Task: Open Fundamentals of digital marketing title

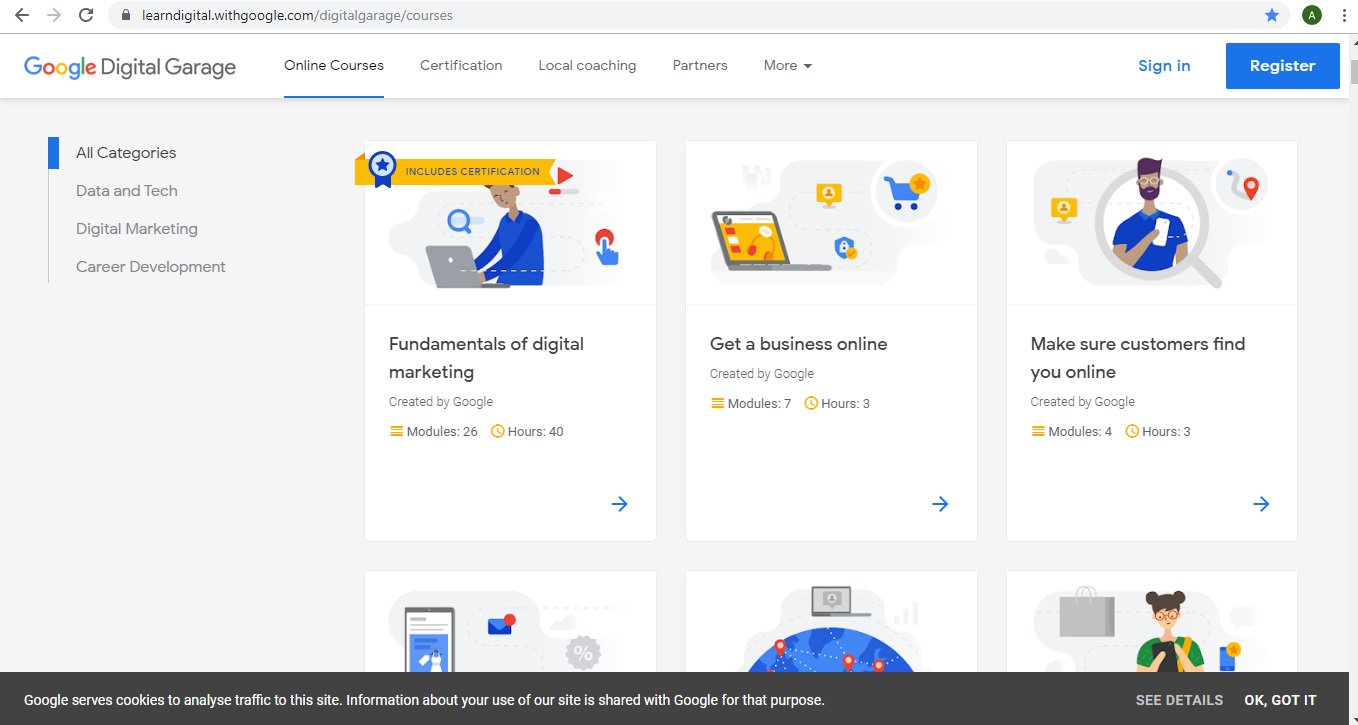Action: [x=486, y=358]
